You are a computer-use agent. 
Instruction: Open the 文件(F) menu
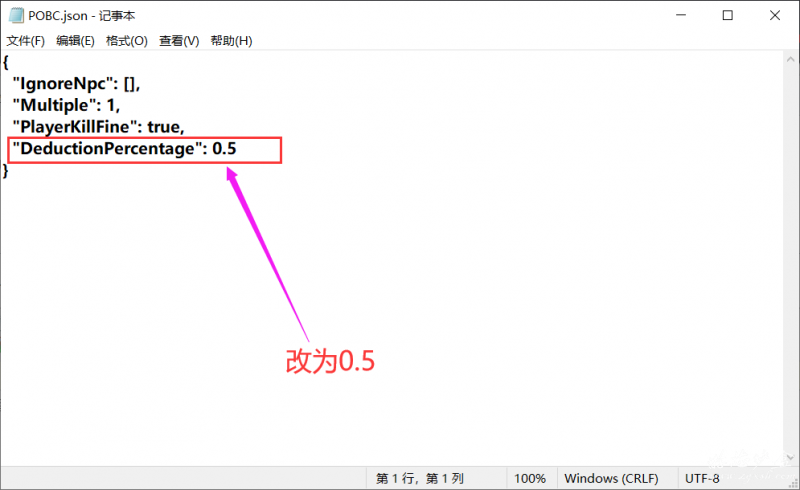coord(26,41)
